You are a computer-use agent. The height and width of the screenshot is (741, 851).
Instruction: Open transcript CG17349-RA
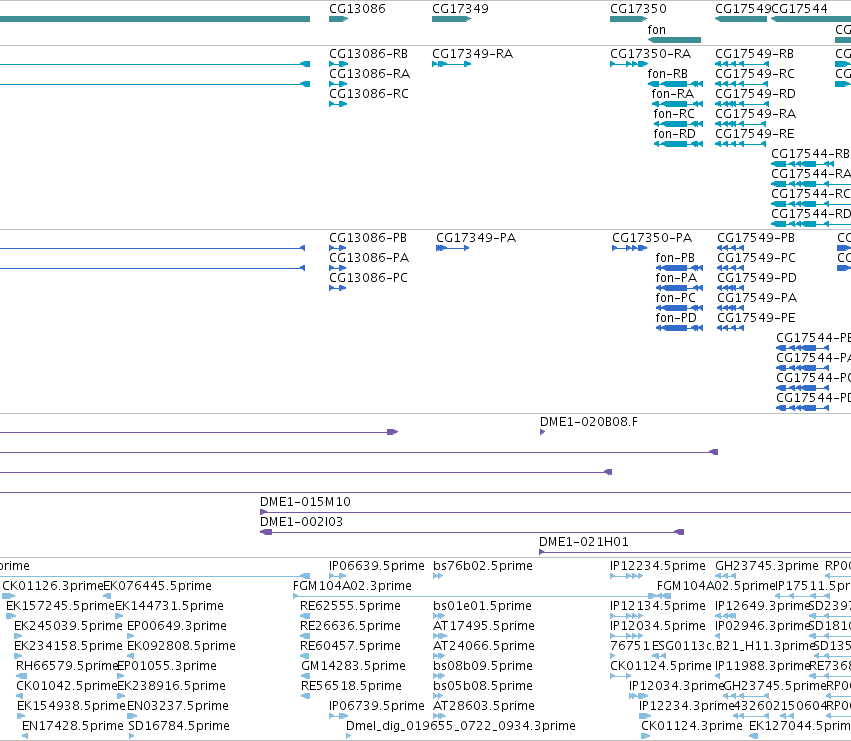pyautogui.click(x=472, y=54)
